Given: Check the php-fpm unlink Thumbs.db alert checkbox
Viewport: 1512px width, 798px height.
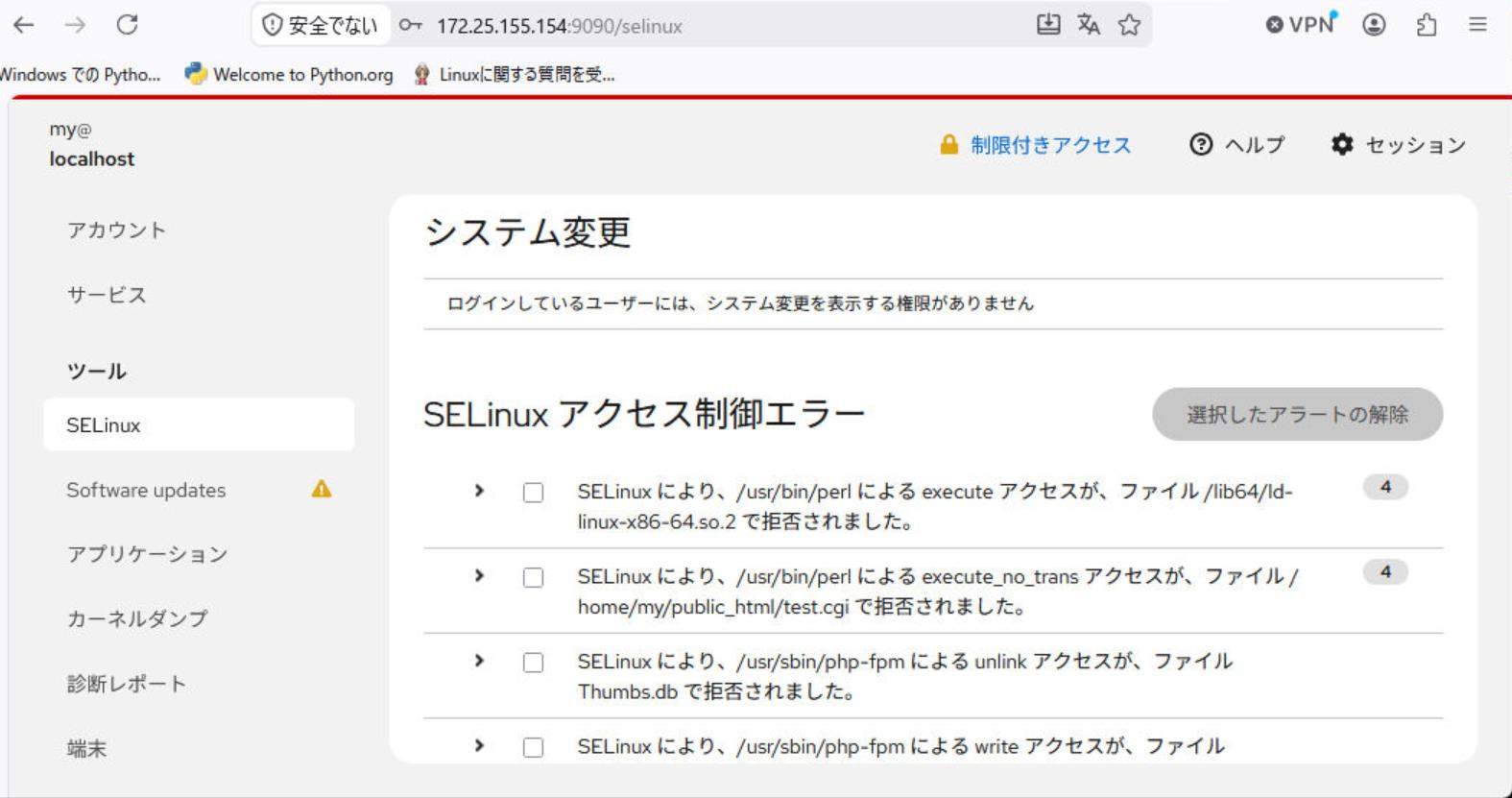Looking at the screenshot, I should tap(533, 663).
